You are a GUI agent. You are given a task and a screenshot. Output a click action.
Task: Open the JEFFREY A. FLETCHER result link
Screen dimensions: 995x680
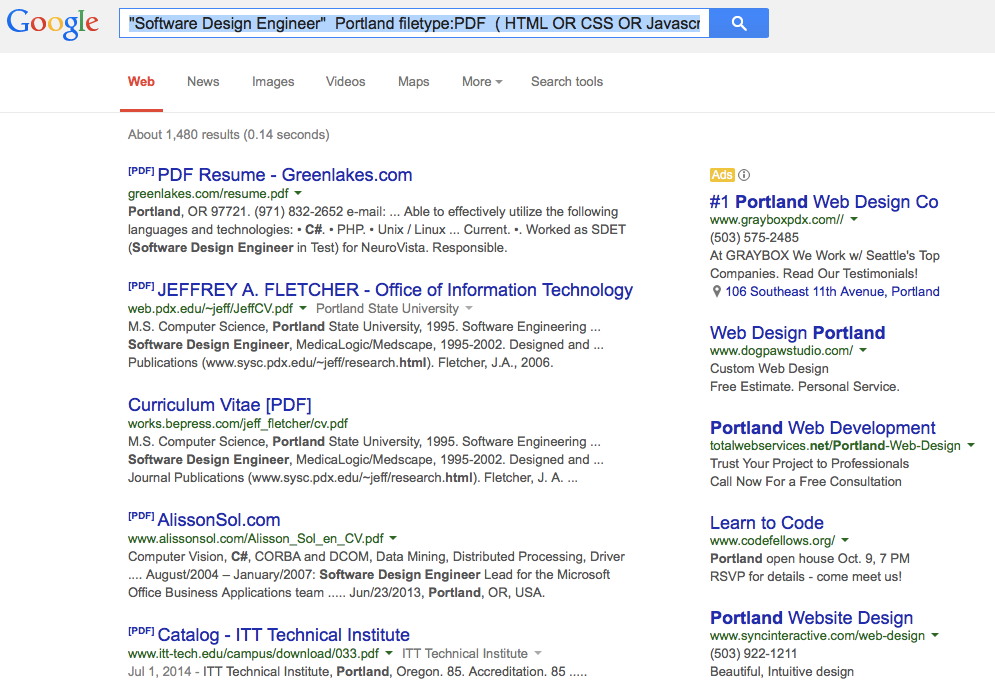pos(395,290)
